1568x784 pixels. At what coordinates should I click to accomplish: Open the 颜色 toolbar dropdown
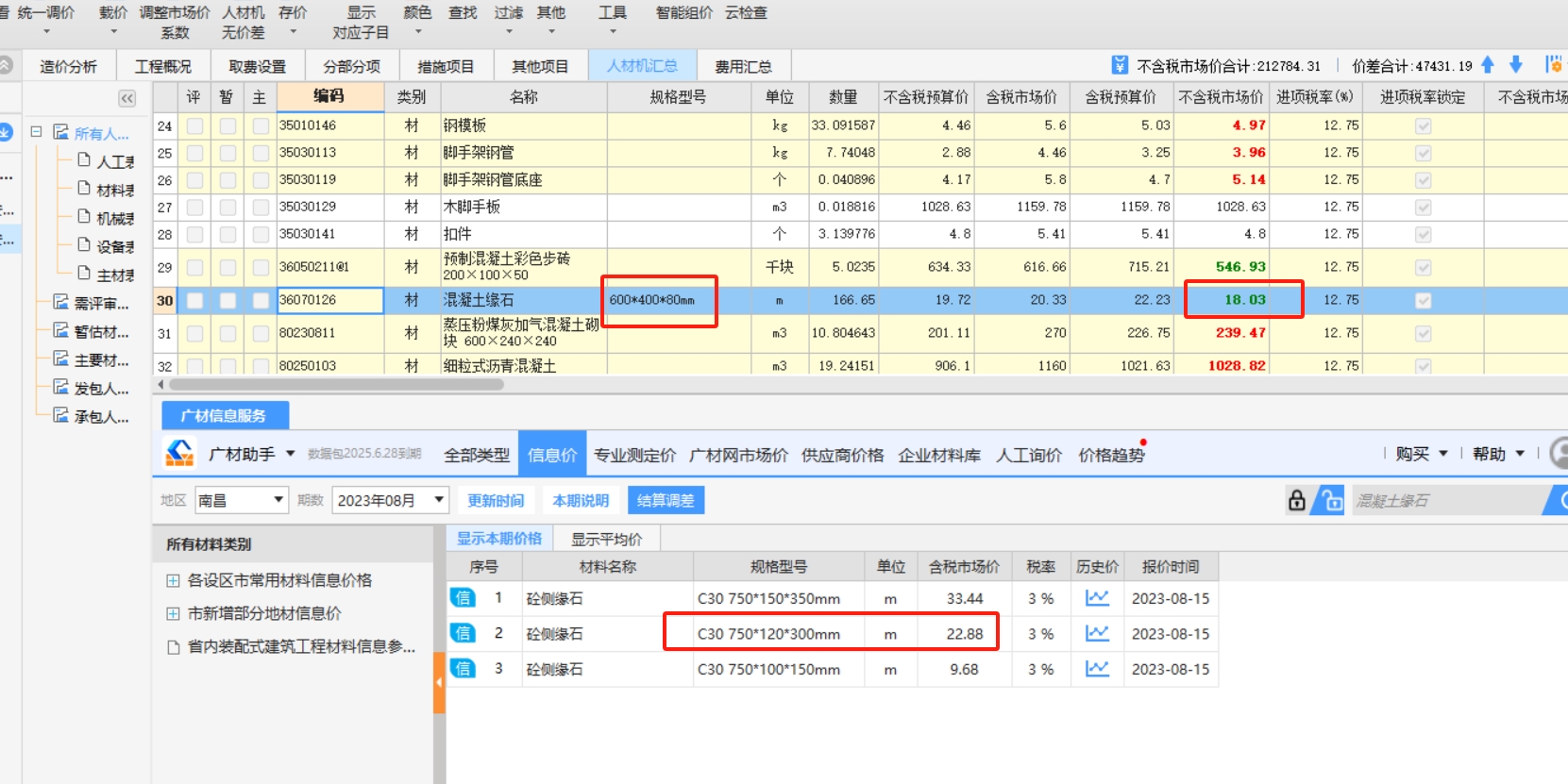(417, 21)
